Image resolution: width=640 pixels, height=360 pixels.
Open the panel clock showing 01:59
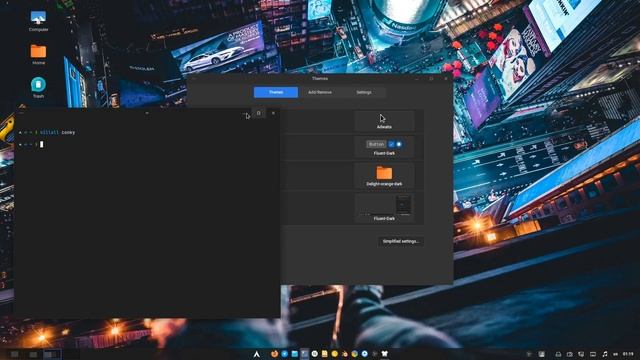629,354
